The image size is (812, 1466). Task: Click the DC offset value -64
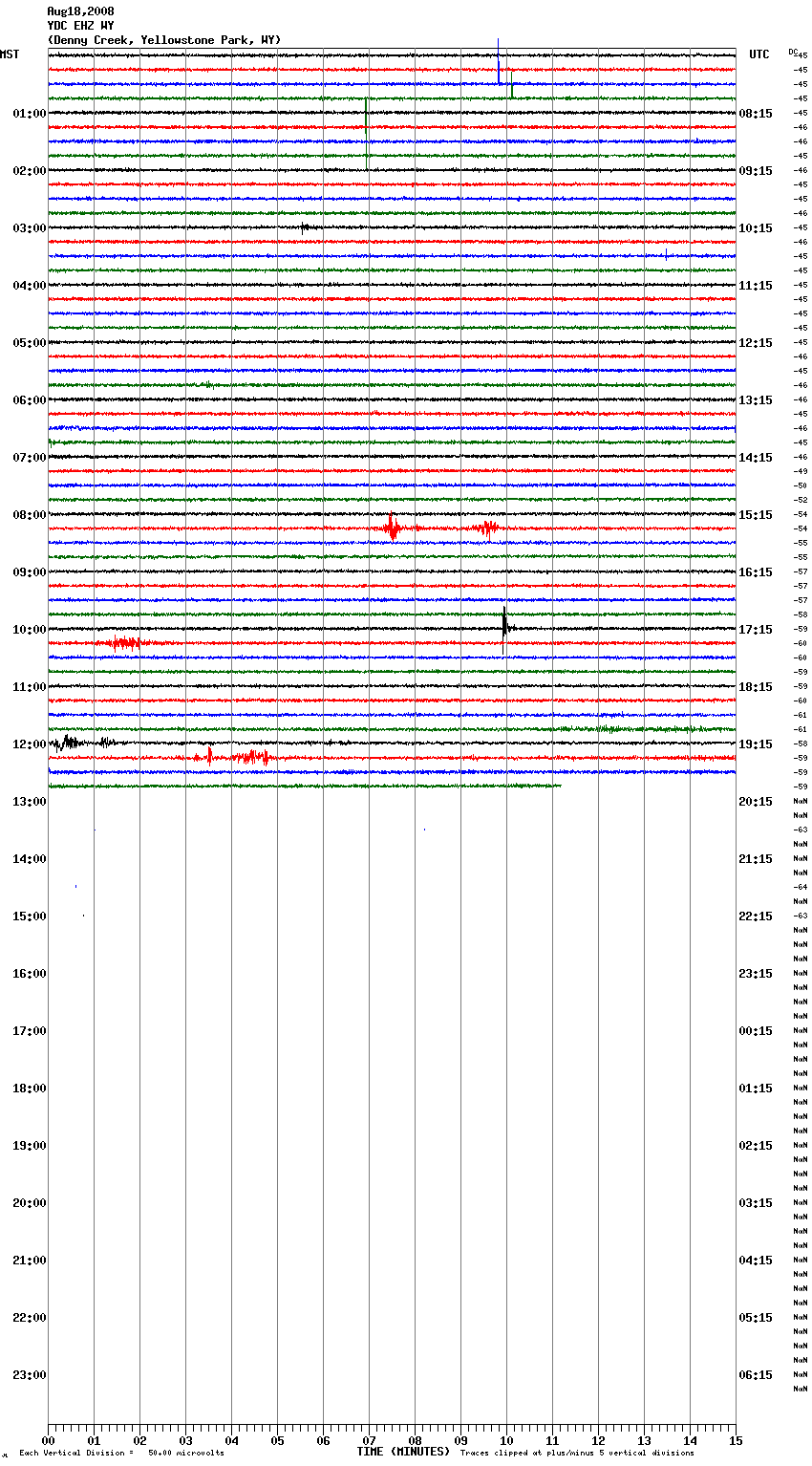[x=801, y=888]
